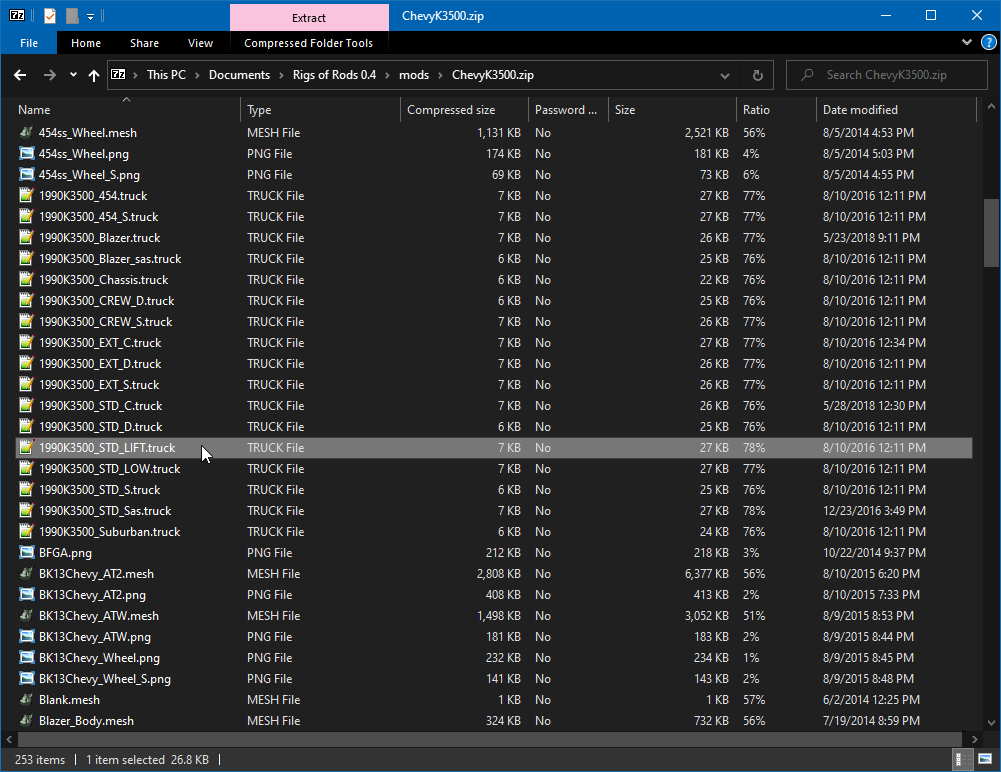Click Documents in the address breadcrumb

click(239, 75)
